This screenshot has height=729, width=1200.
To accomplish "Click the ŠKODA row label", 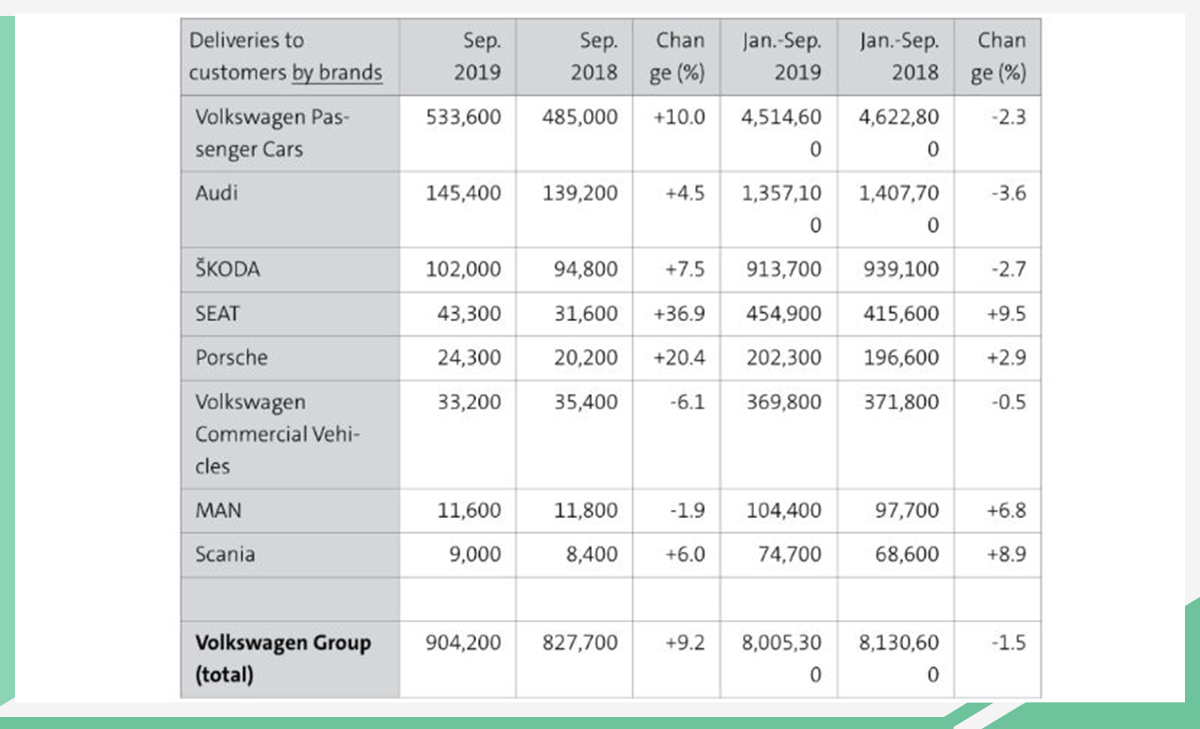I will tap(230, 269).
